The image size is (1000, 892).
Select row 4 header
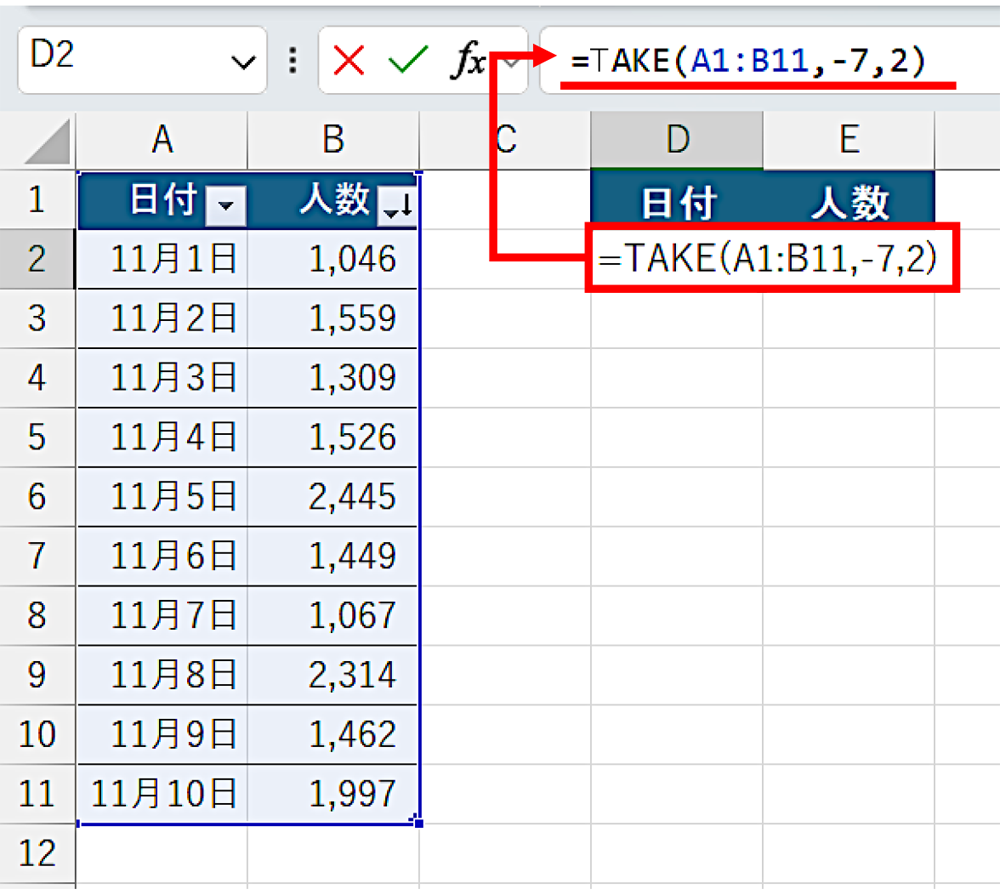pos(37,377)
